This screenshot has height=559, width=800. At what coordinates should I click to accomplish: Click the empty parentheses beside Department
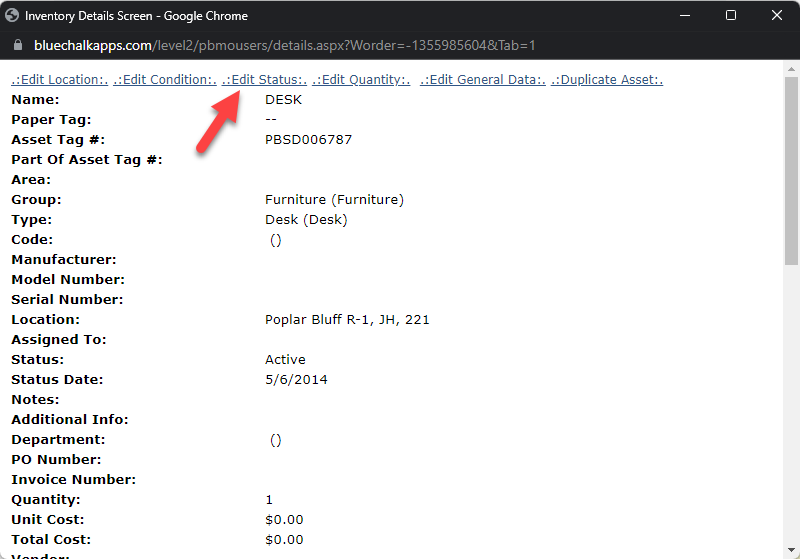click(x=276, y=440)
